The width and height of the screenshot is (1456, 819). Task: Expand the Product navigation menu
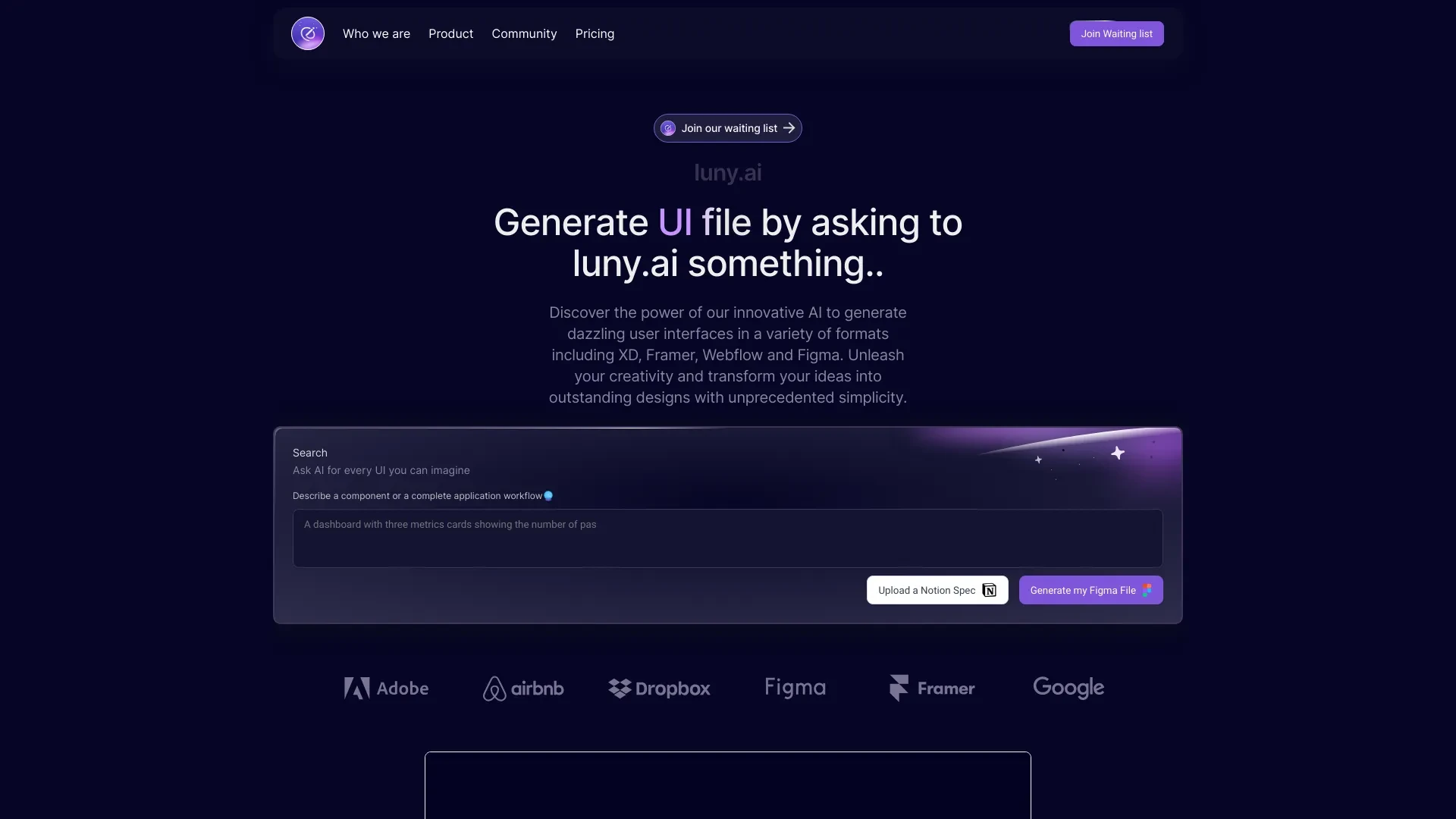click(451, 33)
